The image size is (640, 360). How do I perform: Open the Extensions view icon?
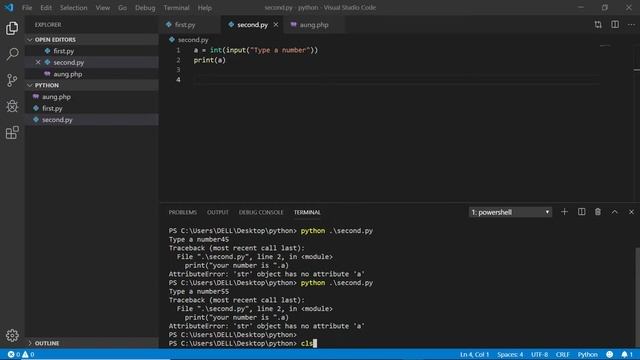pos(12,132)
